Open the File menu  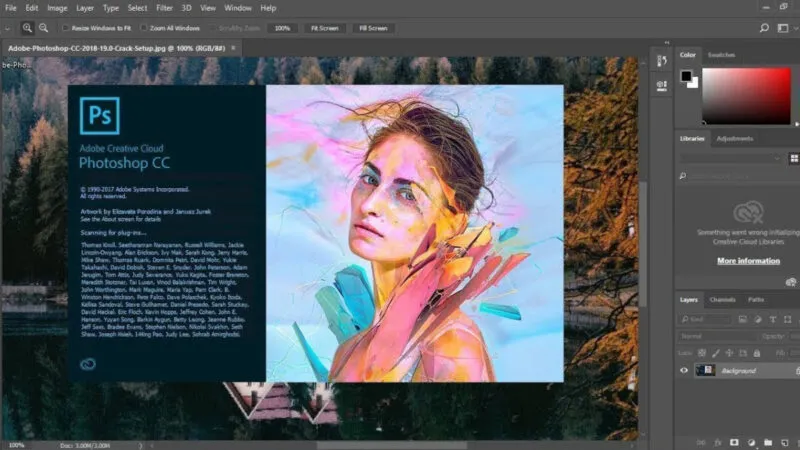coord(11,8)
